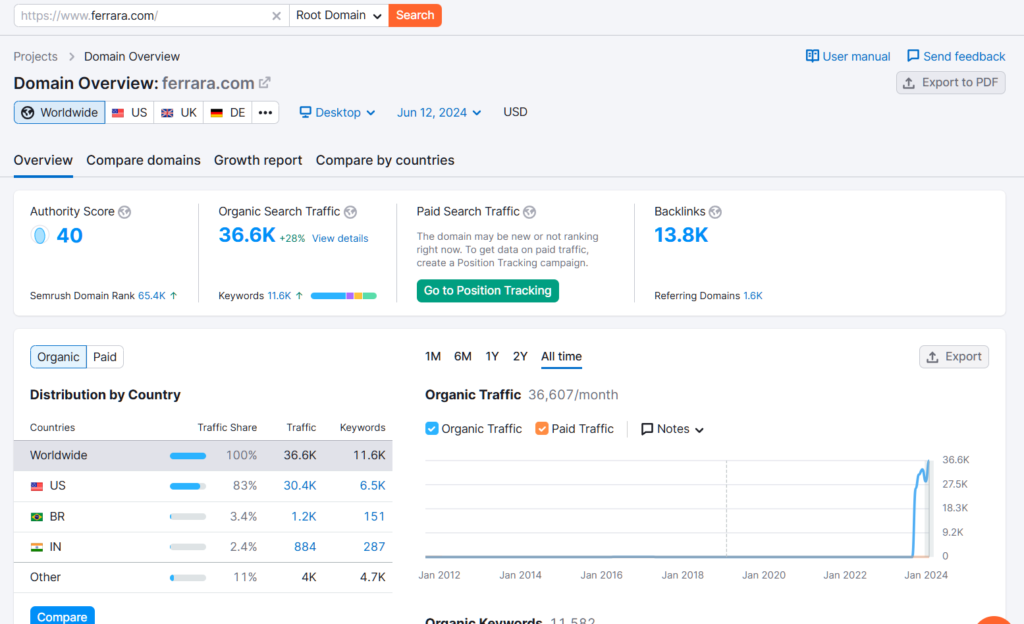Click Semrush Domain Rank up arrow
Image resolution: width=1024 pixels, height=624 pixels.
tap(174, 296)
